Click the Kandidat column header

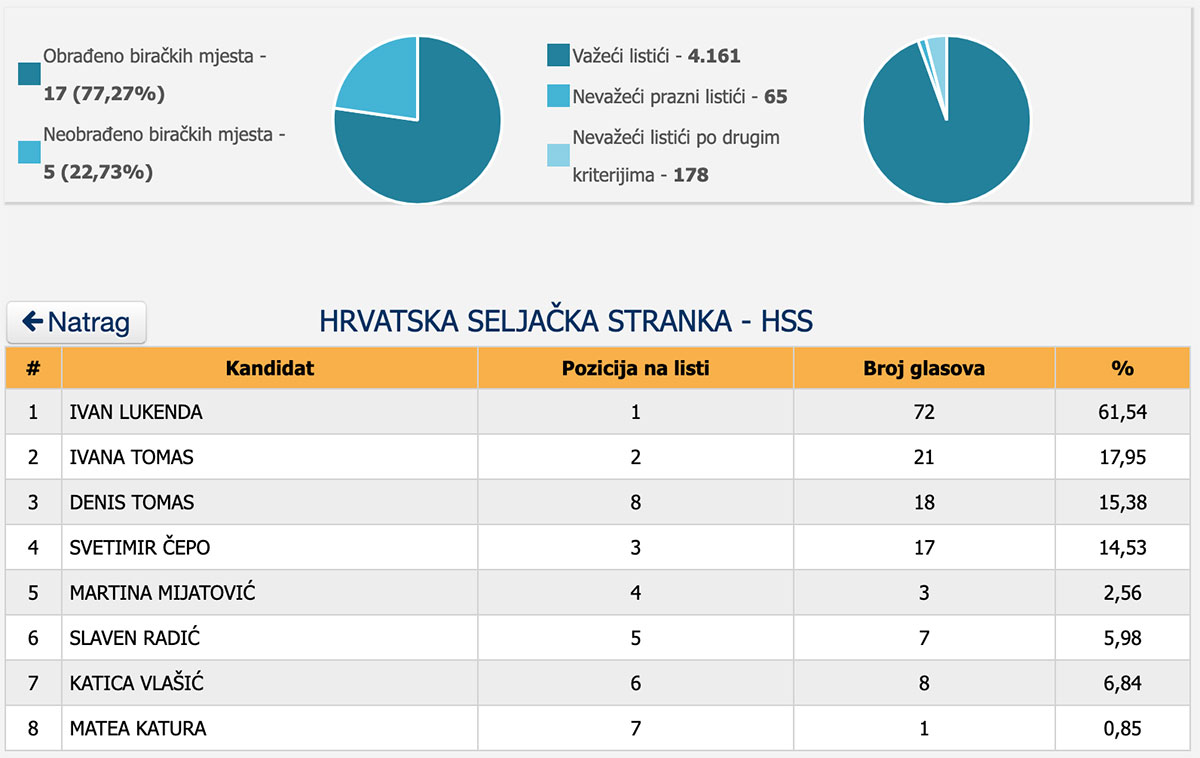[270, 368]
